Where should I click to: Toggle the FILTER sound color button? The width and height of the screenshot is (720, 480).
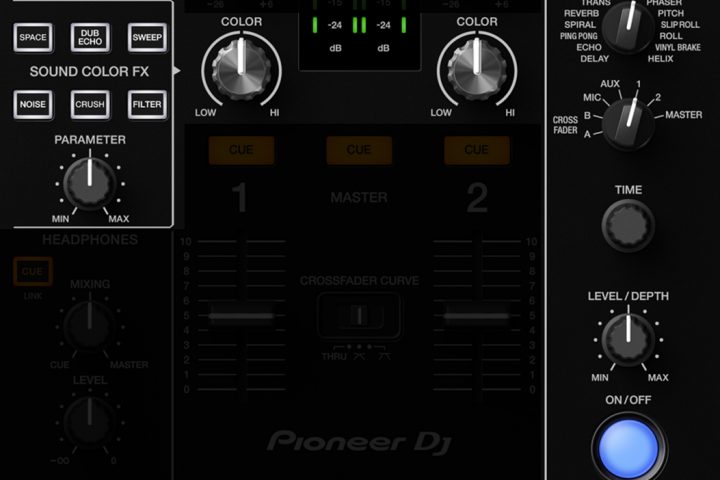[147, 103]
